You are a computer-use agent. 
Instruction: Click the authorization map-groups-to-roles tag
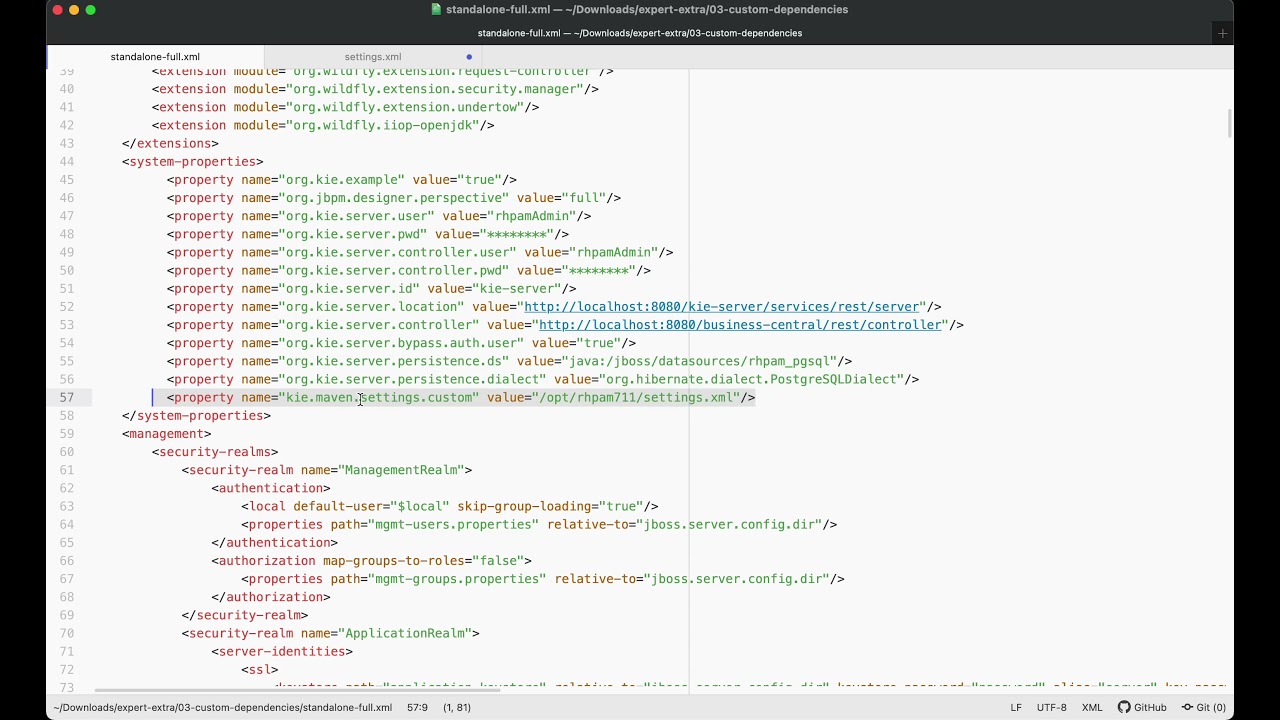(371, 561)
